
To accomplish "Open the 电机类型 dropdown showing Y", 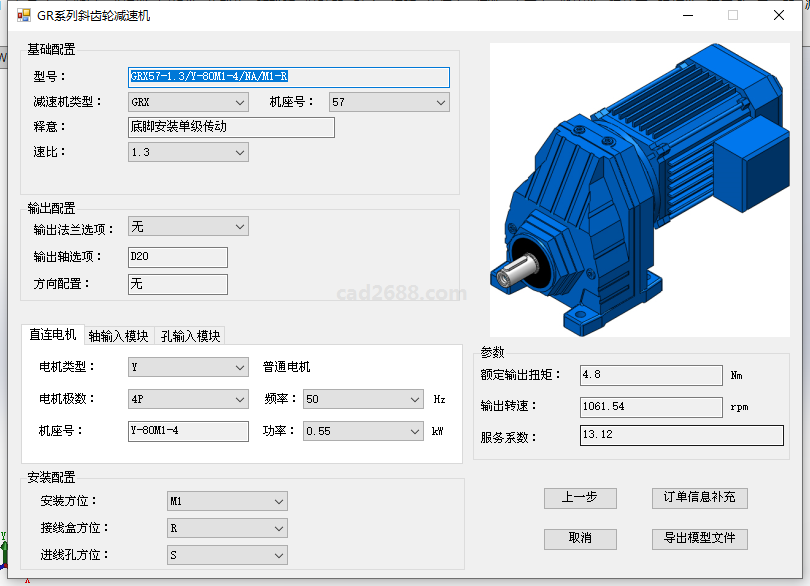I will coord(188,367).
